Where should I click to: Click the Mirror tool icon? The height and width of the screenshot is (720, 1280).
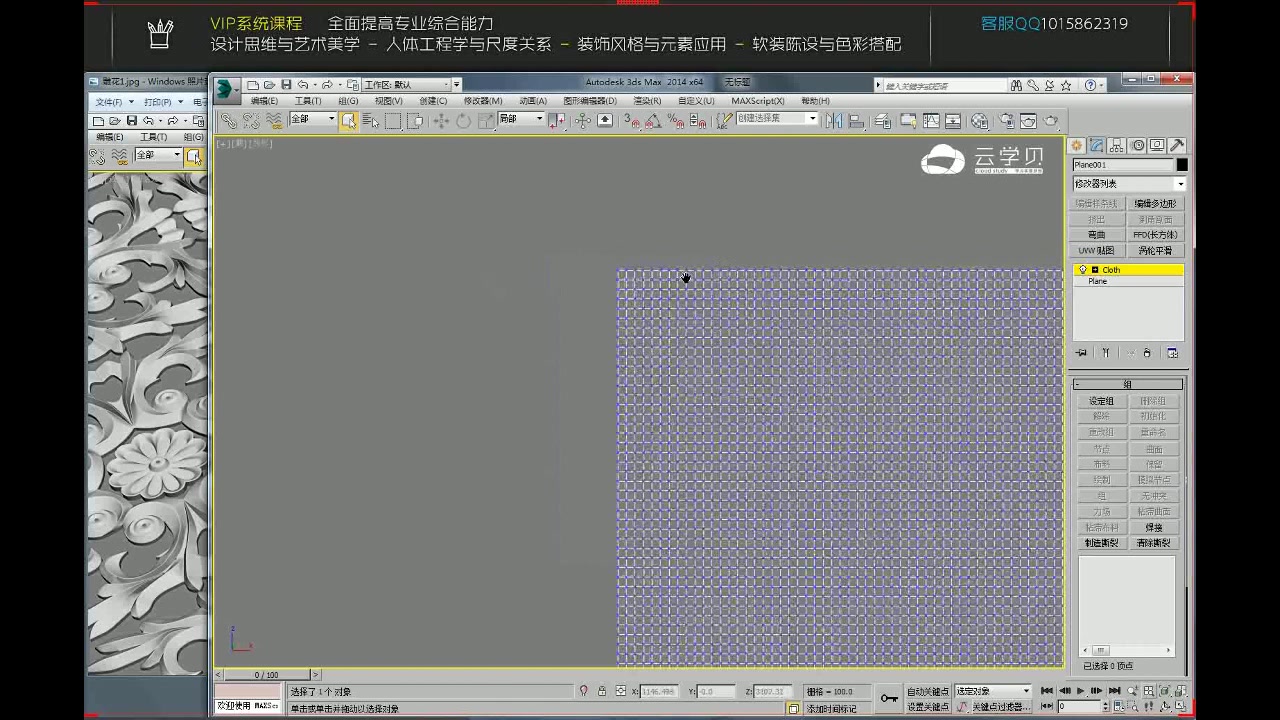click(x=834, y=120)
